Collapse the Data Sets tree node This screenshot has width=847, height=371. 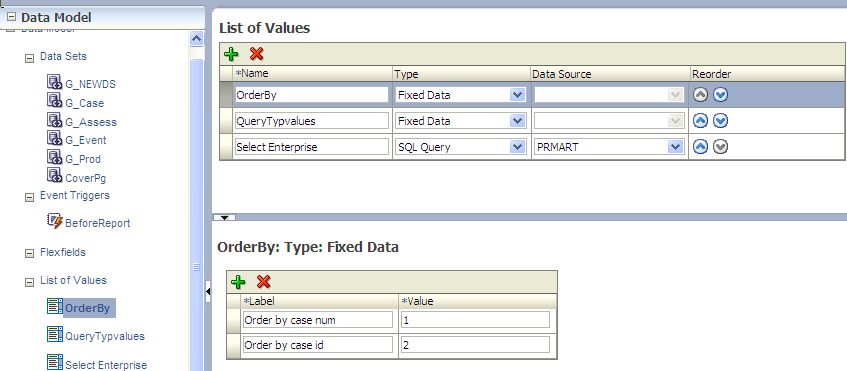(29, 58)
